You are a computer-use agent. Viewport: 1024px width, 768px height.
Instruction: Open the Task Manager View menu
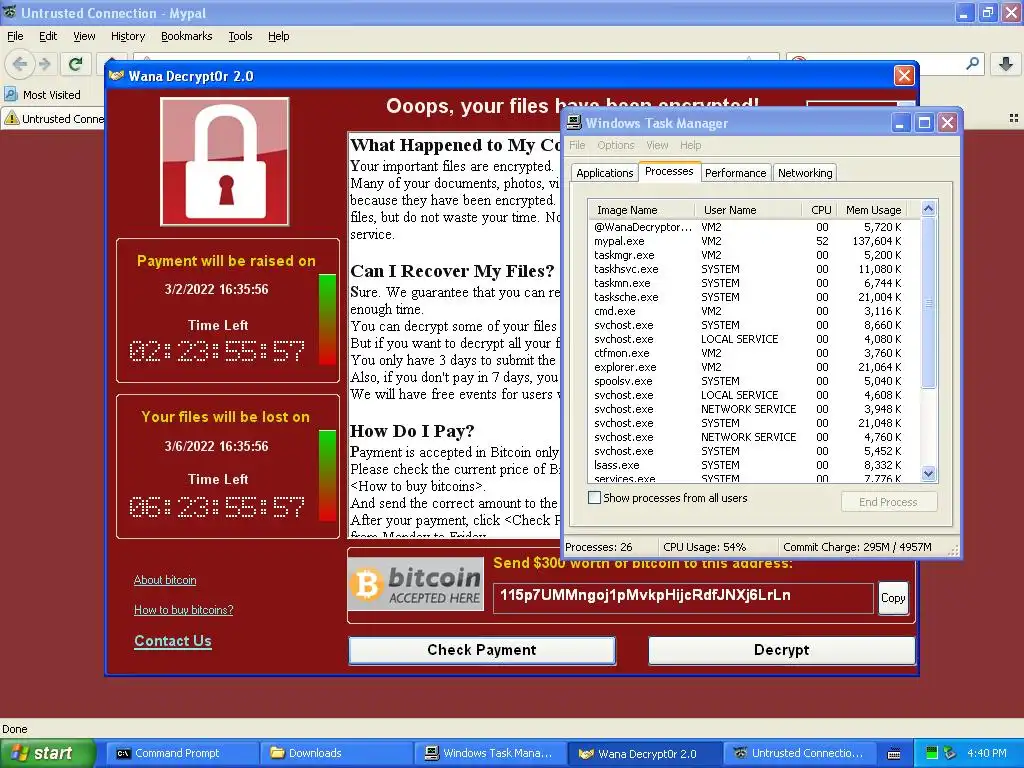pos(657,145)
